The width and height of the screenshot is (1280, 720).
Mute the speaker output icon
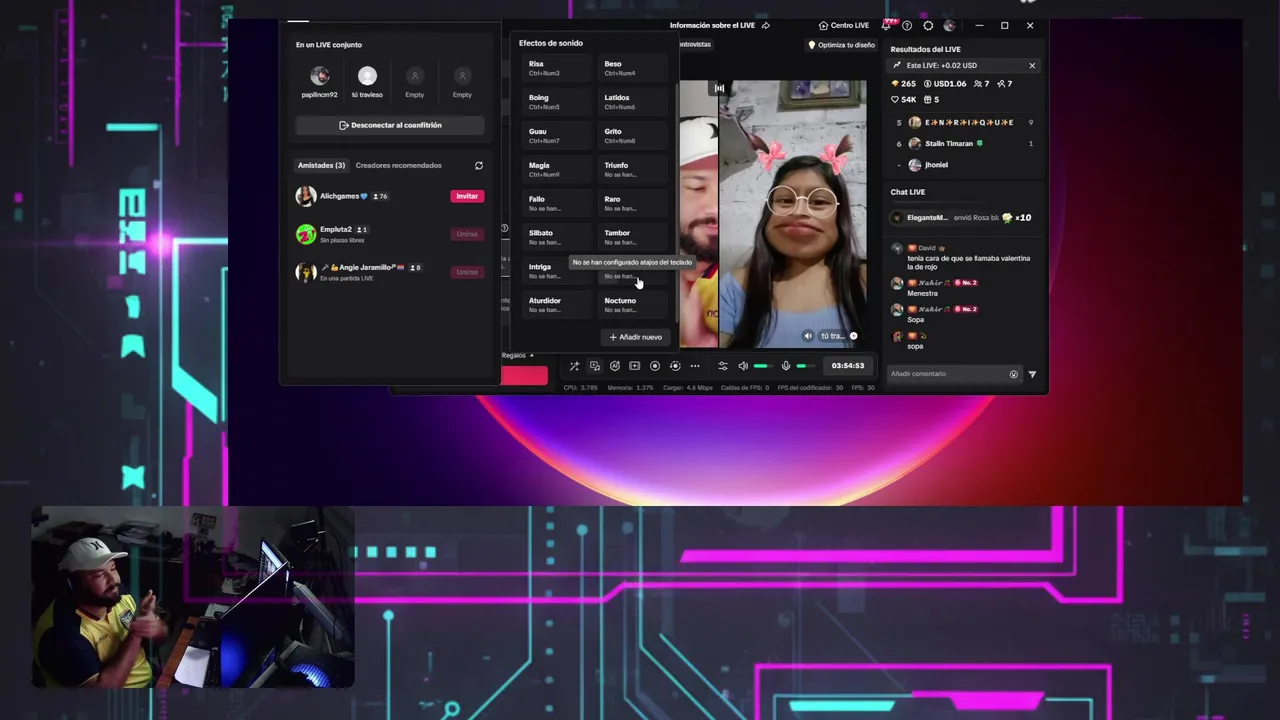point(742,366)
